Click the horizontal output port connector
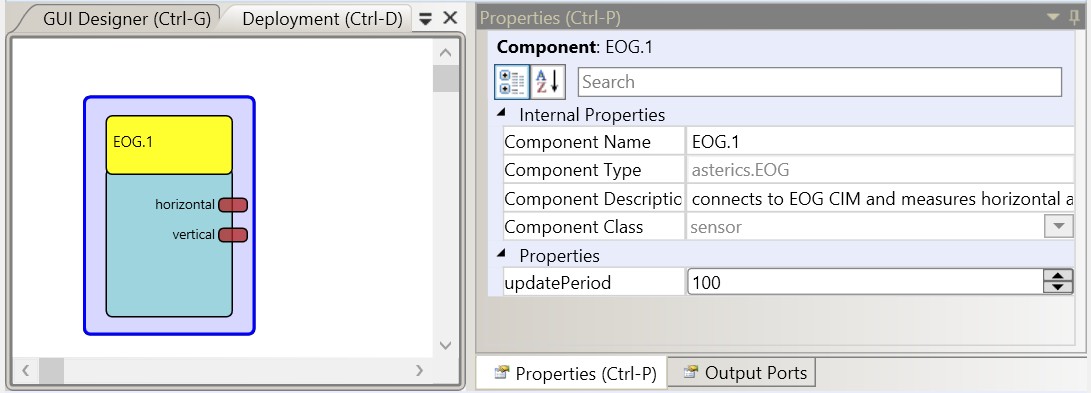The width and height of the screenshot is (1091, 393). click(x=233, y=204)
